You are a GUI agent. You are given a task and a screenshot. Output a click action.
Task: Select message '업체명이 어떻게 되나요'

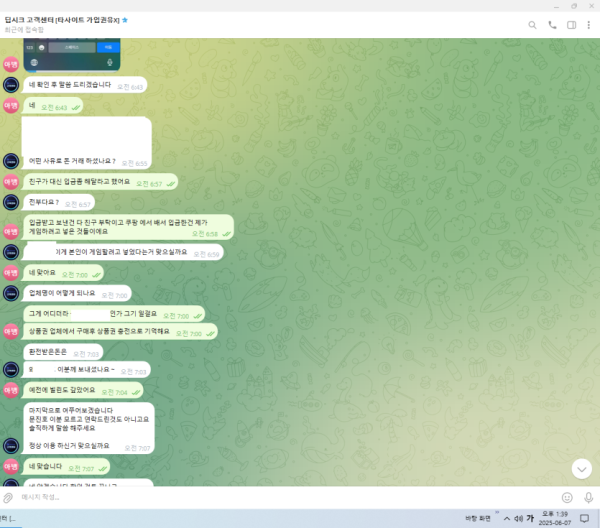(x=77, y=293)
